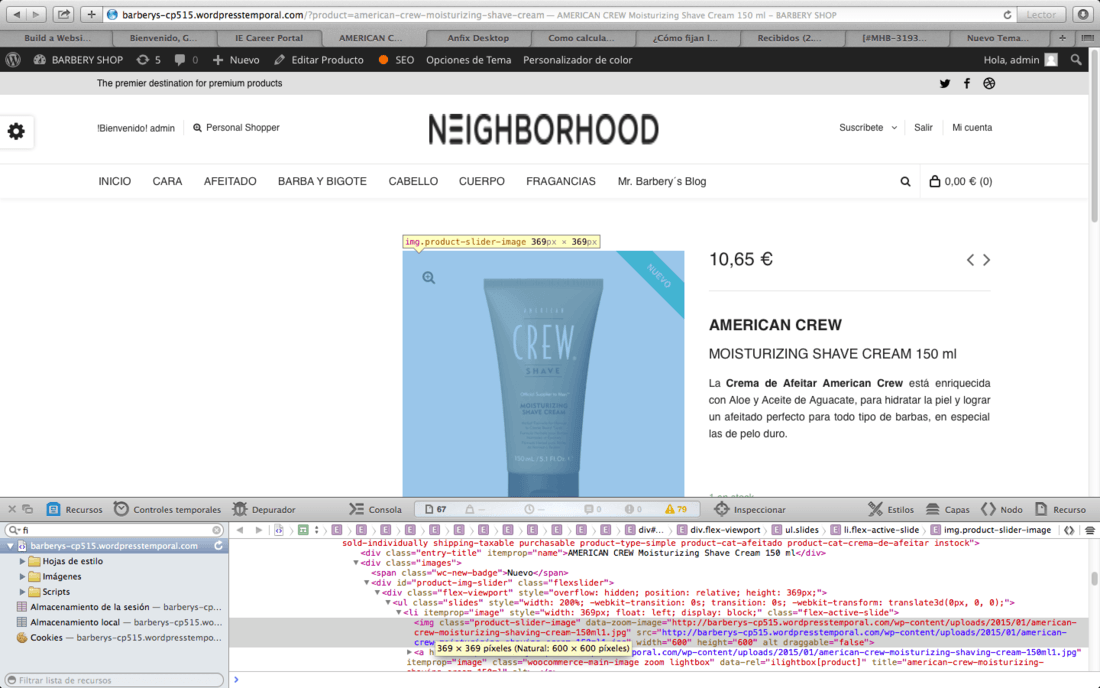The width and height of the screenshot is (1100, 688).
Task: Expand the Hojas de estilo folder
Action: pos(22,561)
